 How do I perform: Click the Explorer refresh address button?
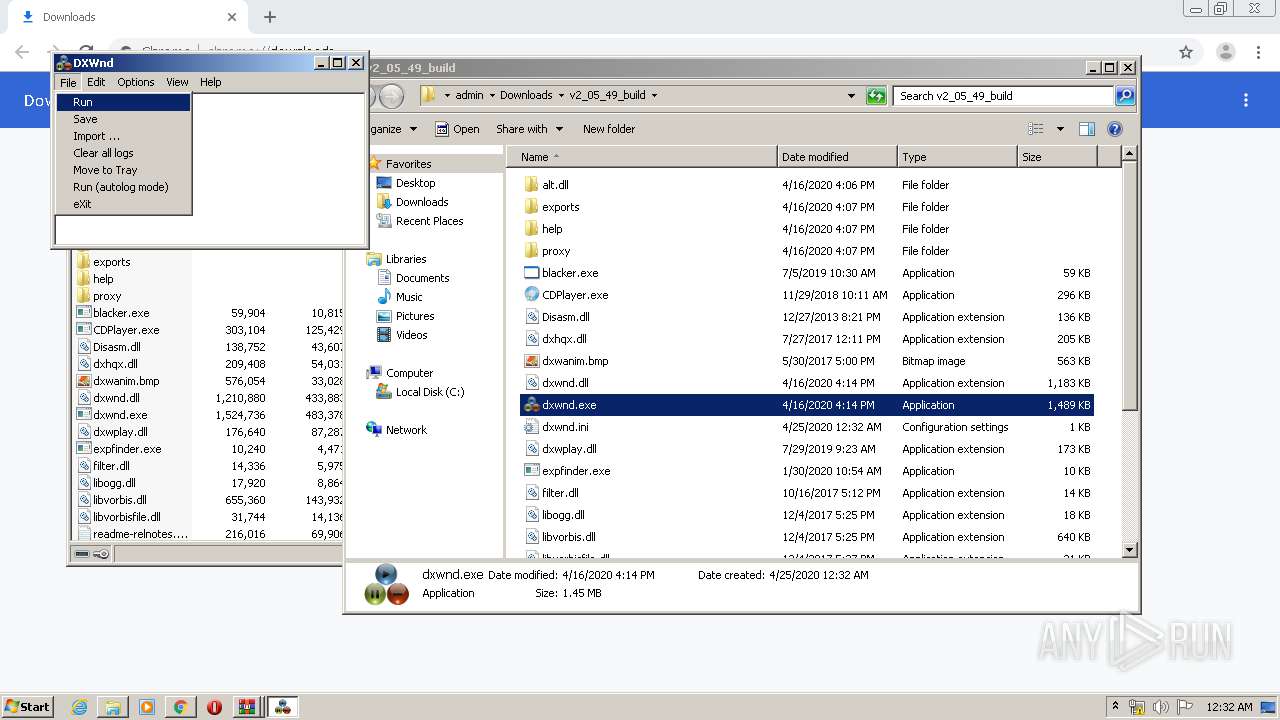coord(876,96)
